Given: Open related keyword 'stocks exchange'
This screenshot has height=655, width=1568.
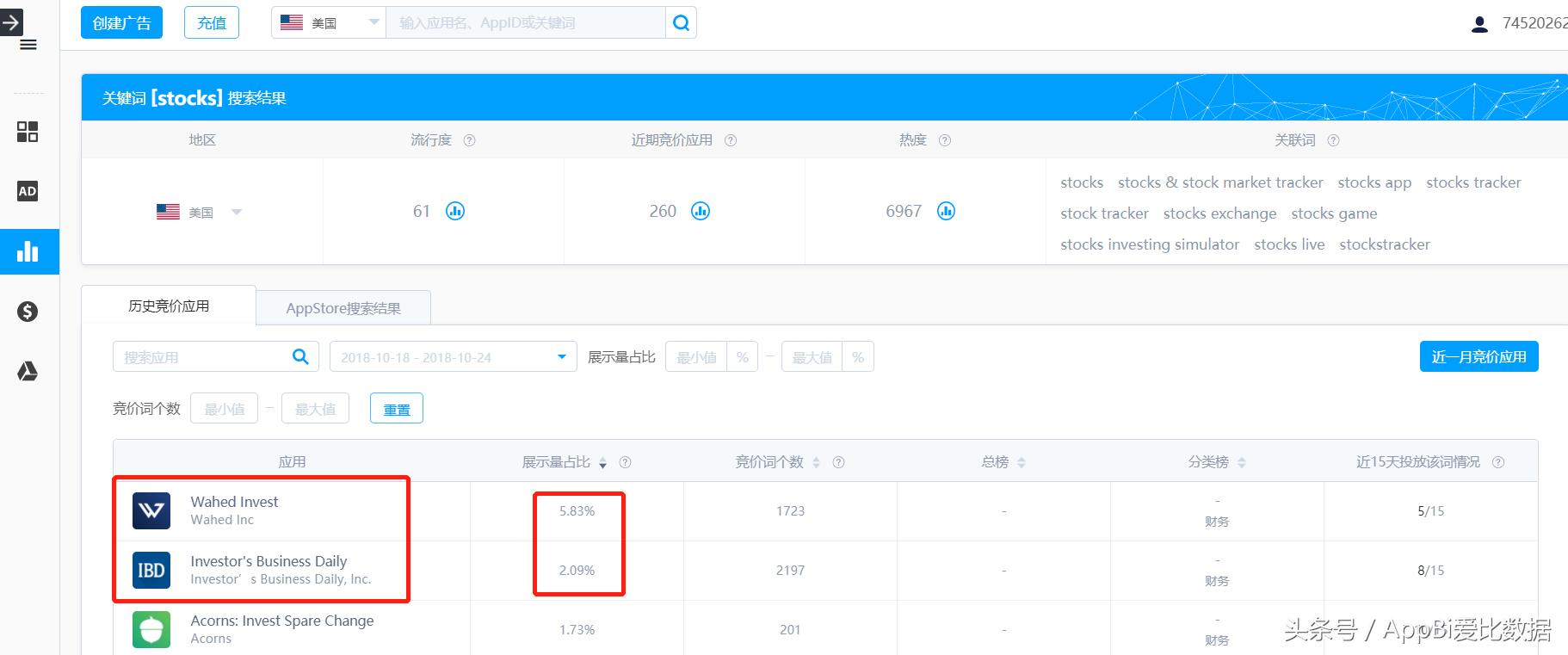Looking at the screenshot, I should (x=1219, y=213).
